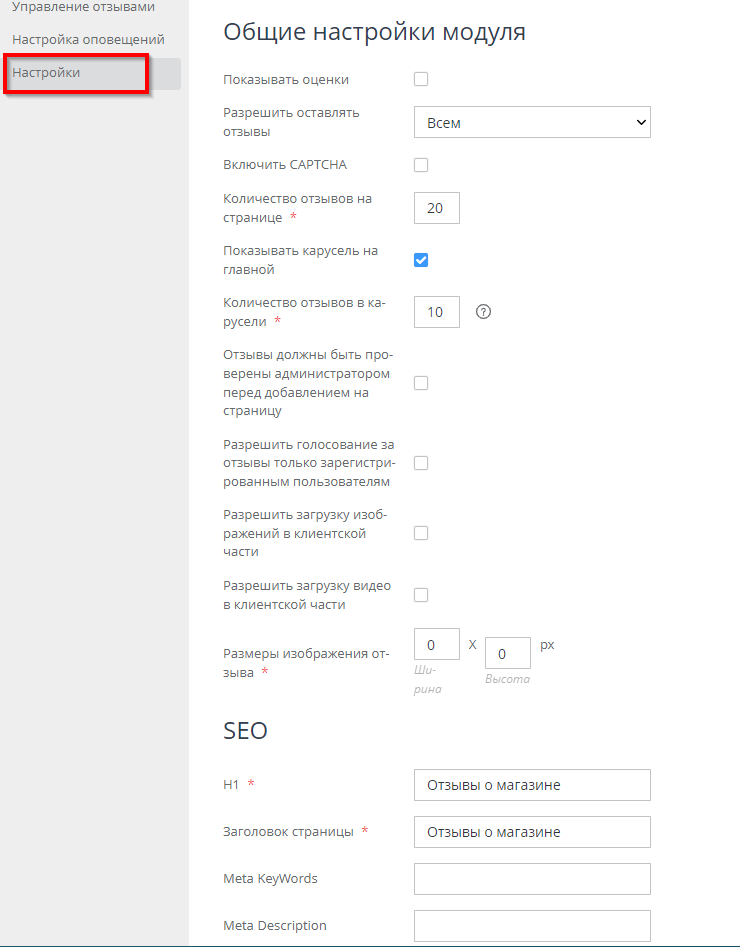Focus the carousel reviews count field
The image size is (740, 947).
pos(436,312)
